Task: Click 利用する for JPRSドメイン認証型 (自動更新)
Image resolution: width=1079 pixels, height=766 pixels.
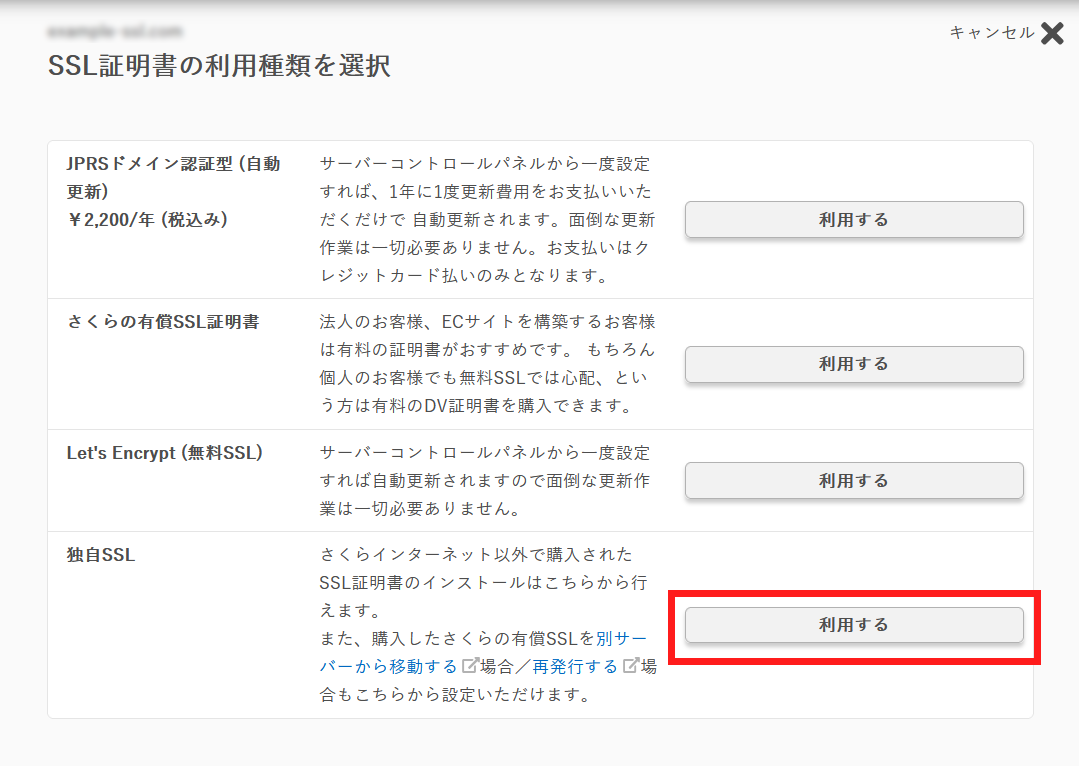Action: [x=854, y=219]
